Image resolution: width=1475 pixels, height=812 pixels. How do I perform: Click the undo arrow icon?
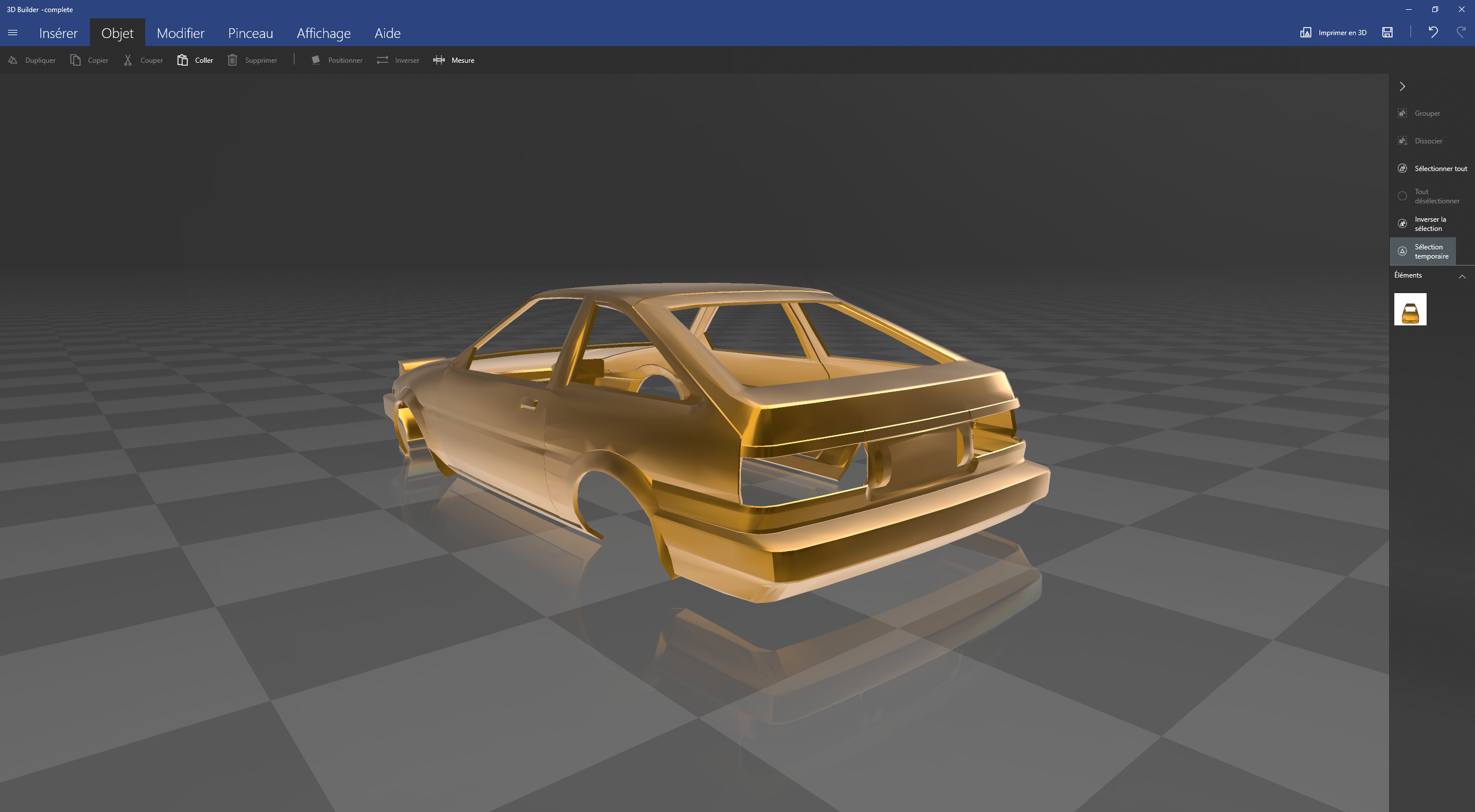[x=1433, y=32]
